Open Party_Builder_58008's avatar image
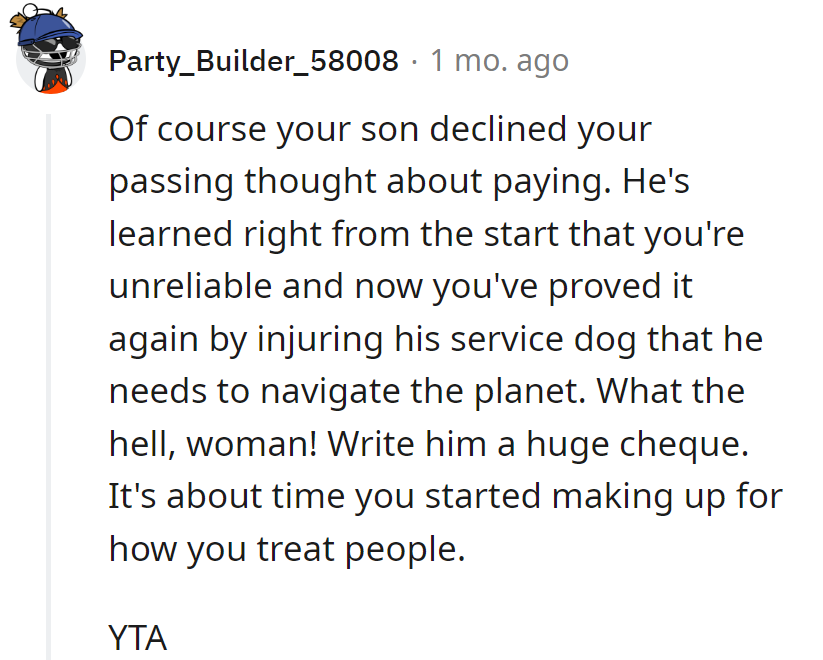This screenshot has width=823, height=660. coord(48,49)
